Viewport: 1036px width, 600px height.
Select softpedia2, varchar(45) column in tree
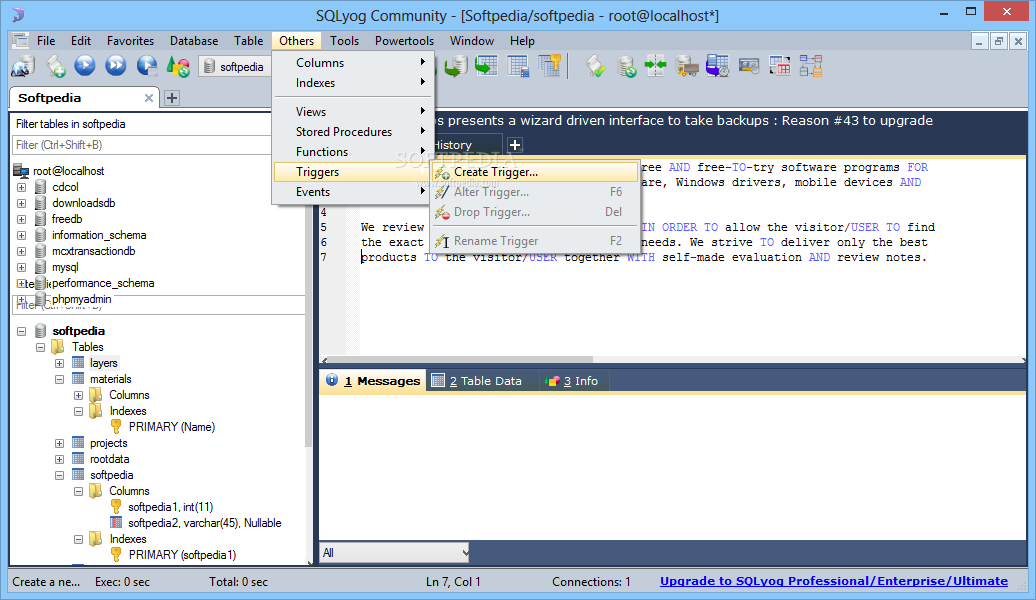[x=205, y=523]
